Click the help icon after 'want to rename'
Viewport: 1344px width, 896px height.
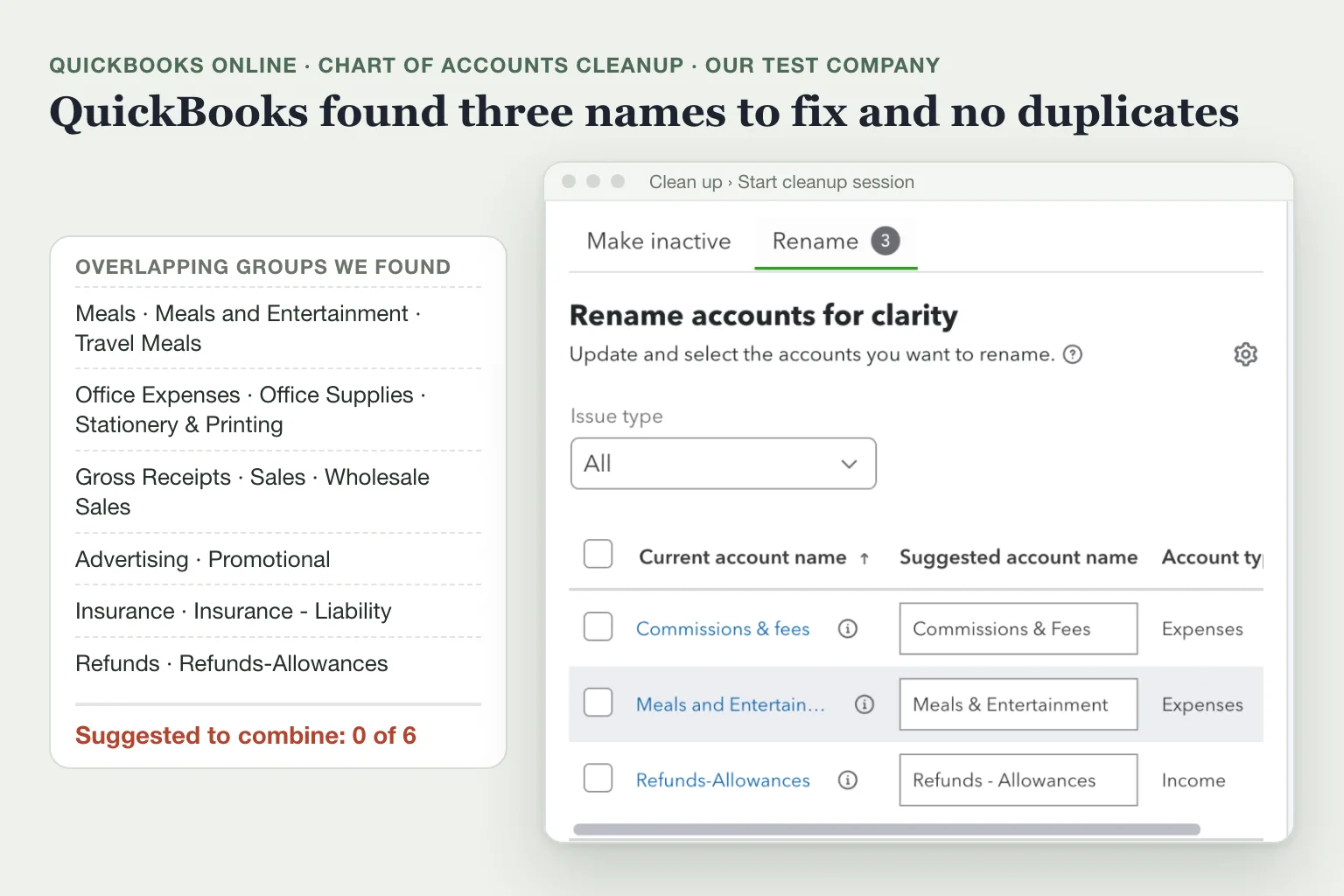[1073, 354]
